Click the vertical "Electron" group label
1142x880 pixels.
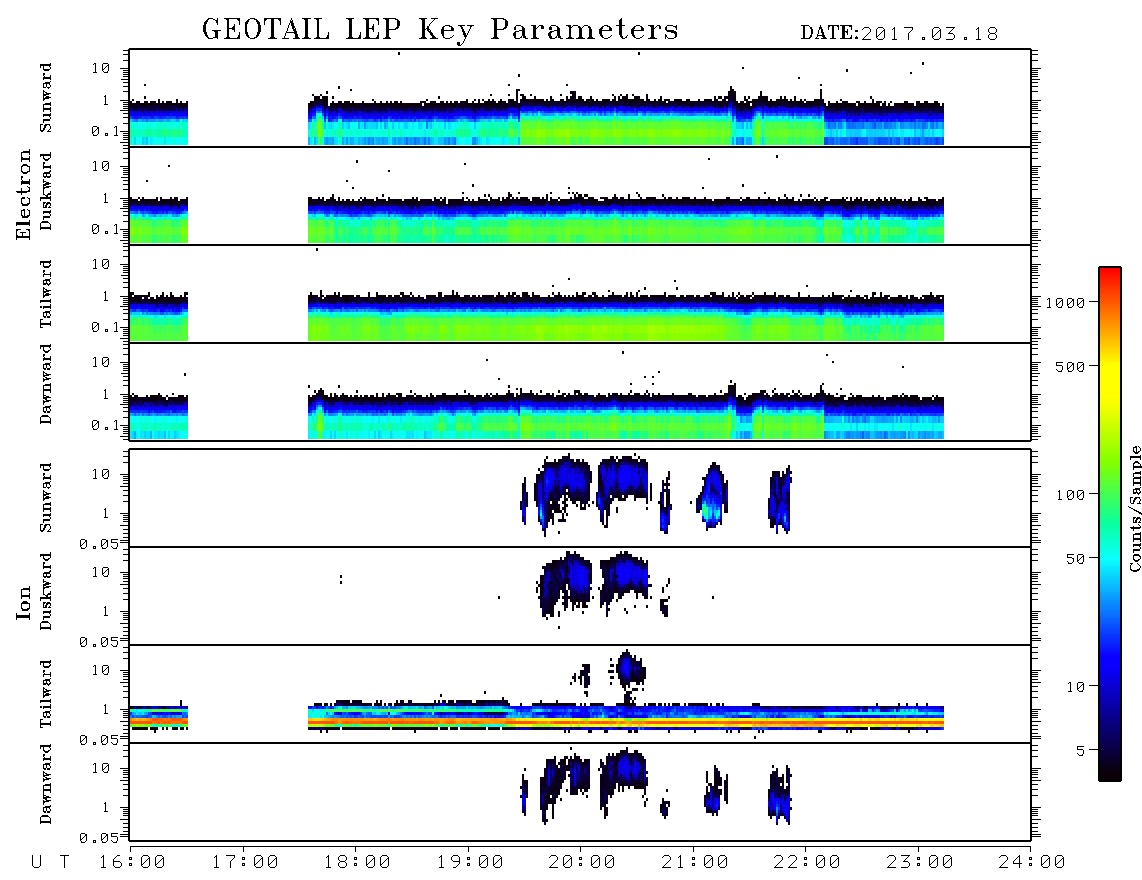pos(23,195)
